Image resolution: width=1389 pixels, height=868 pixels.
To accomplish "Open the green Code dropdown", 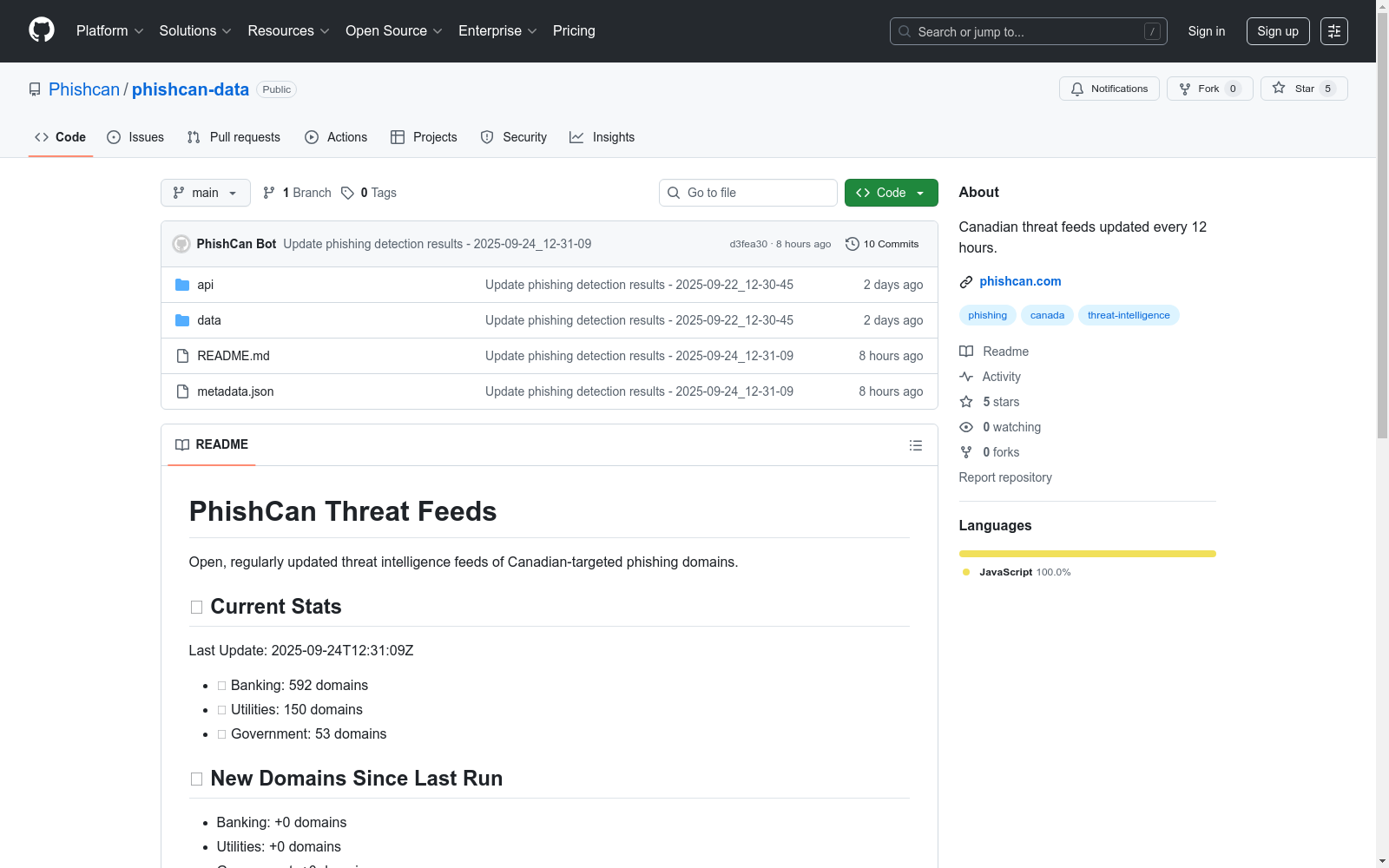I will 892,193.
